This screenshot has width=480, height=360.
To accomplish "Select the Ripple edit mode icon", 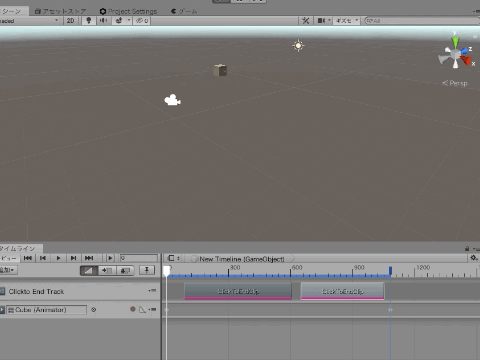I will [x=107, y=270].
